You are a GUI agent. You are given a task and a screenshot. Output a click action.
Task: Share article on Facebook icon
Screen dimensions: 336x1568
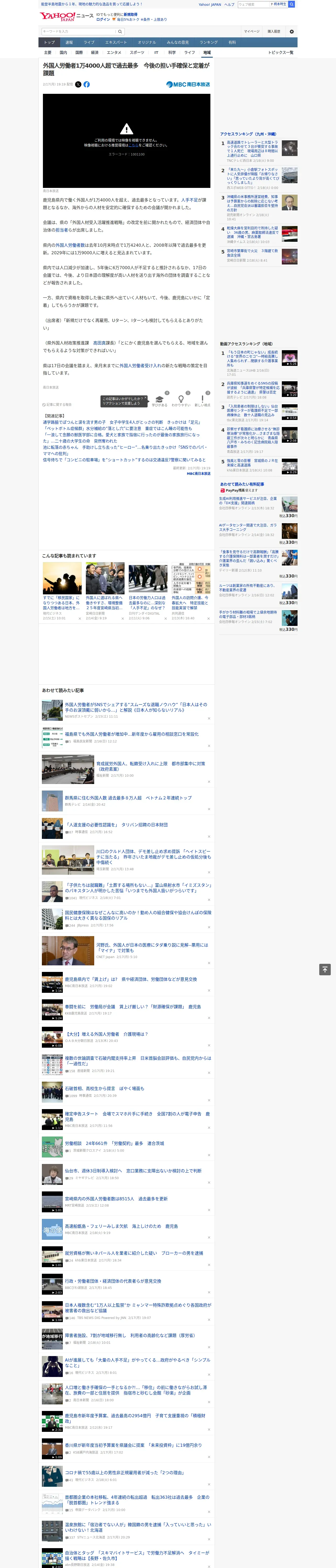[x=87, y=85]
